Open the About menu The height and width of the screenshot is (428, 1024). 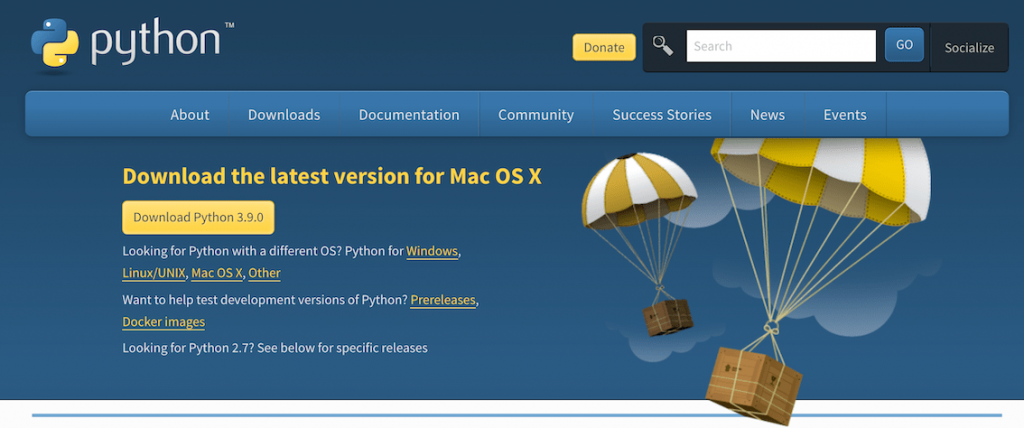pyautogui.click(x=190, y=115)
